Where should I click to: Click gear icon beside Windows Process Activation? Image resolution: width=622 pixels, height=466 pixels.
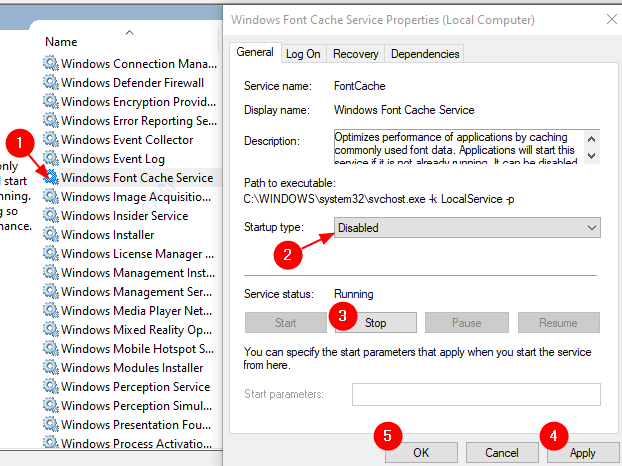click(51, 443)
